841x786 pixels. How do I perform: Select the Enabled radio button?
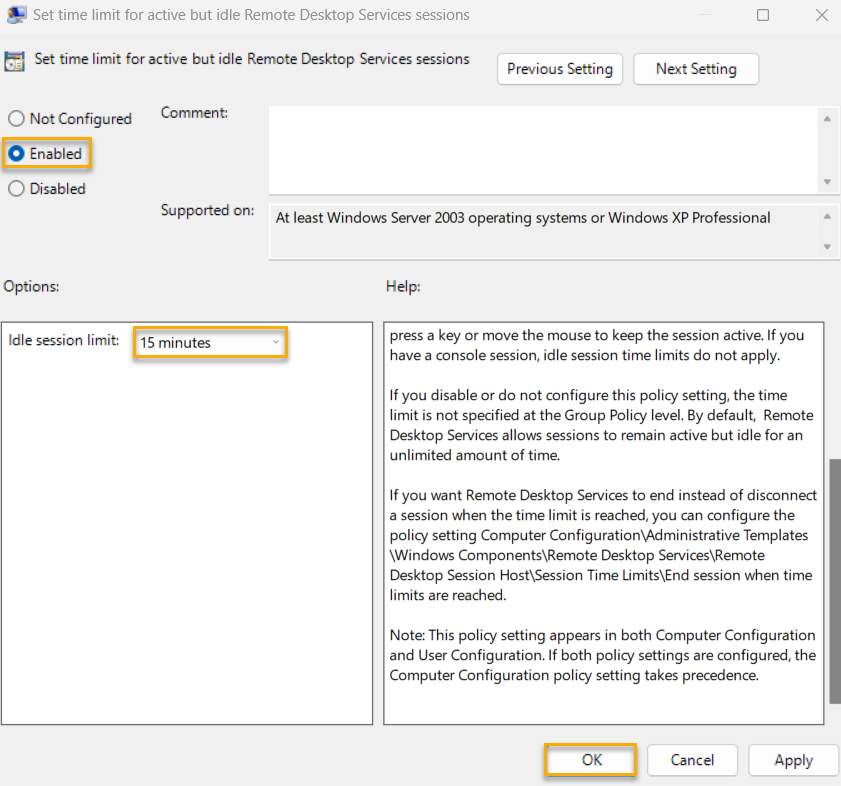tap(15, 153)
